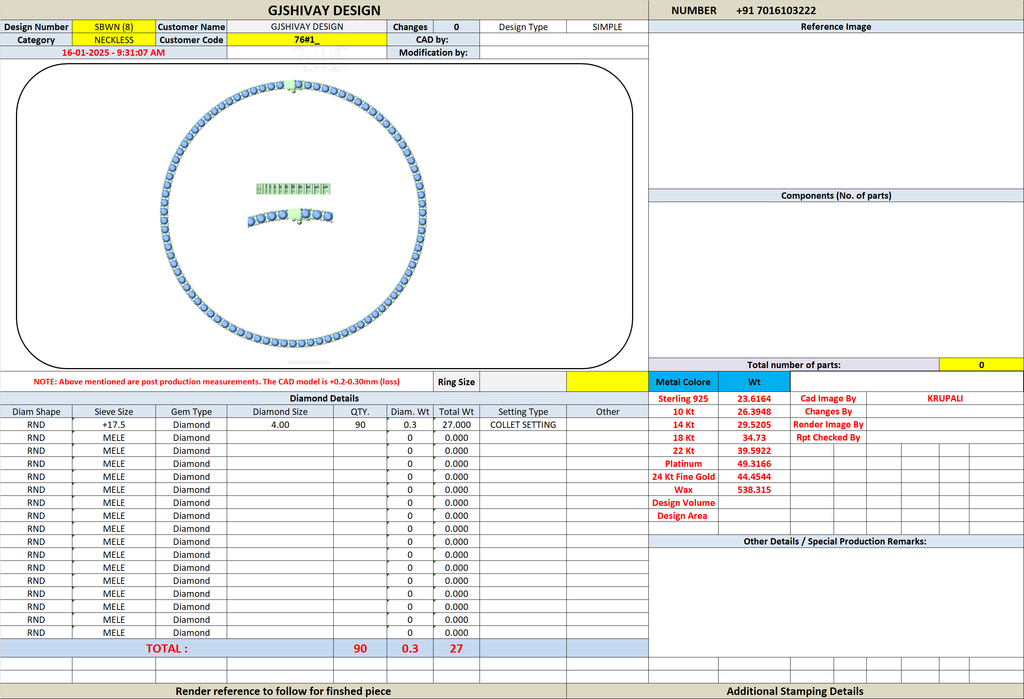This screenshot has width=1024, height=699.
Task: Click the Changes count value 0
Action: point(456,27)
